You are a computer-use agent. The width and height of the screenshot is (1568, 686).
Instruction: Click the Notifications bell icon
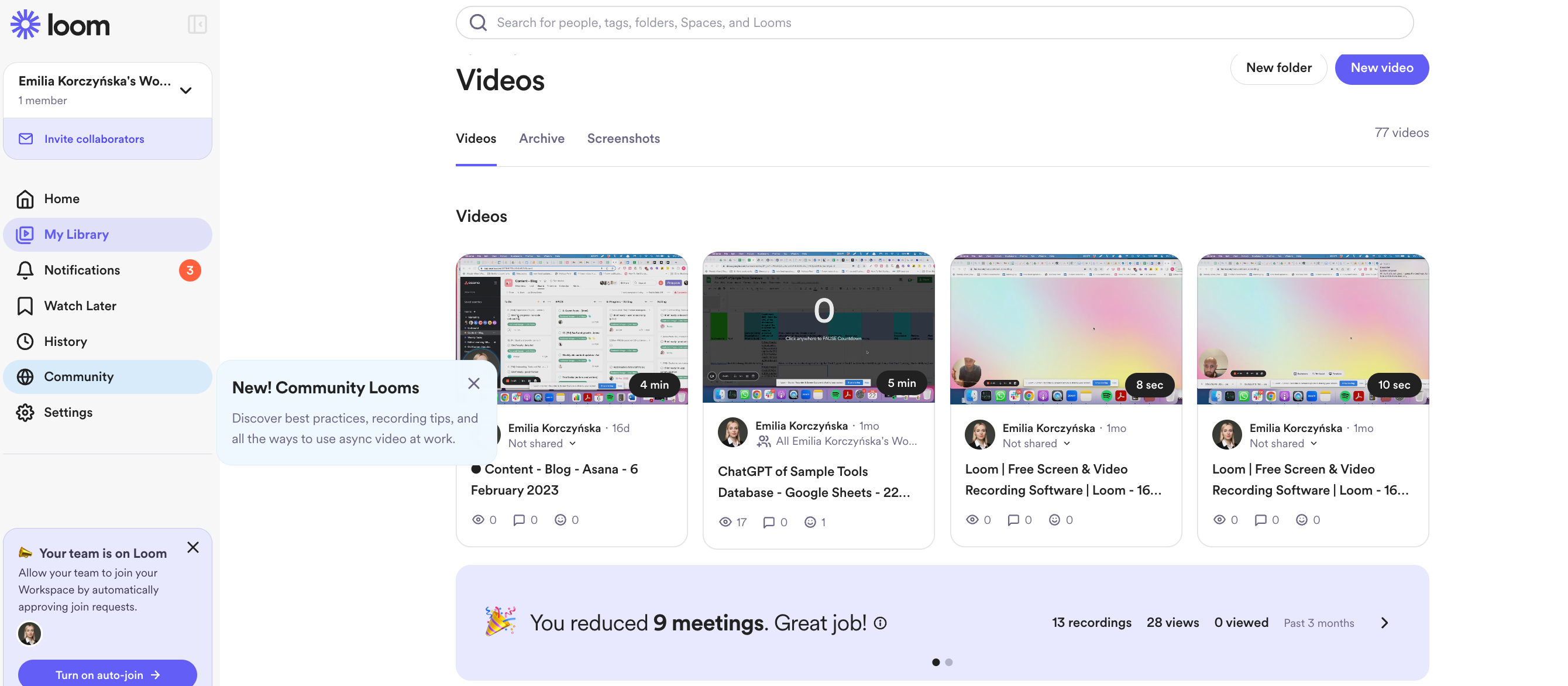[x=27, y=271]
